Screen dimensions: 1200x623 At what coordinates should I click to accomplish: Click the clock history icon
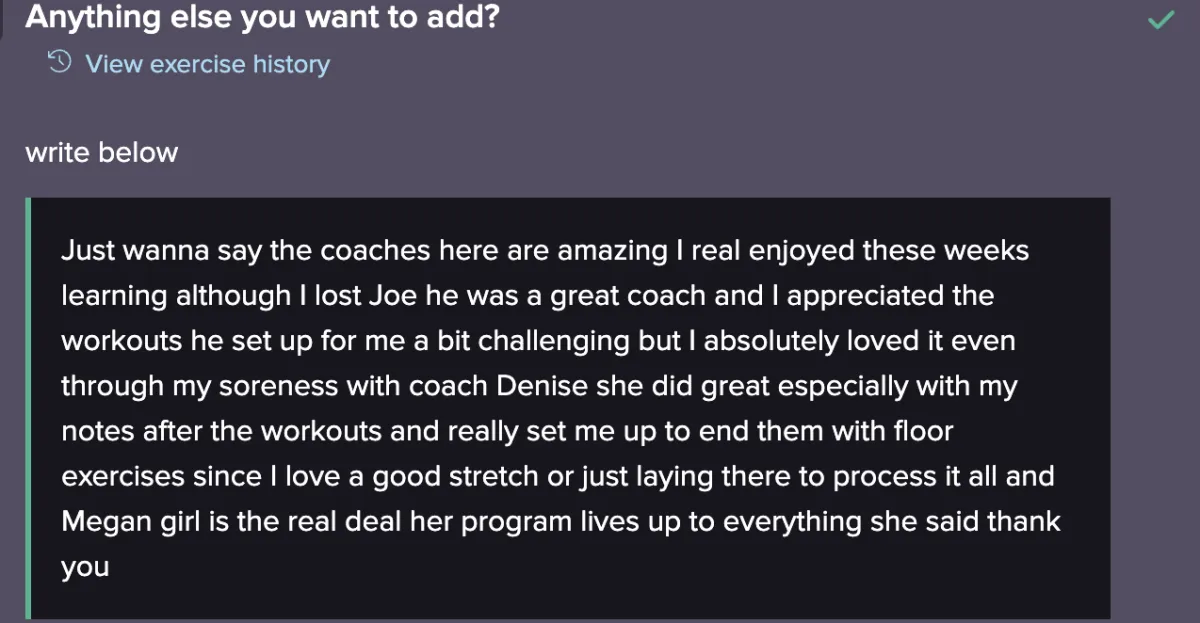(x=60, y=63)
